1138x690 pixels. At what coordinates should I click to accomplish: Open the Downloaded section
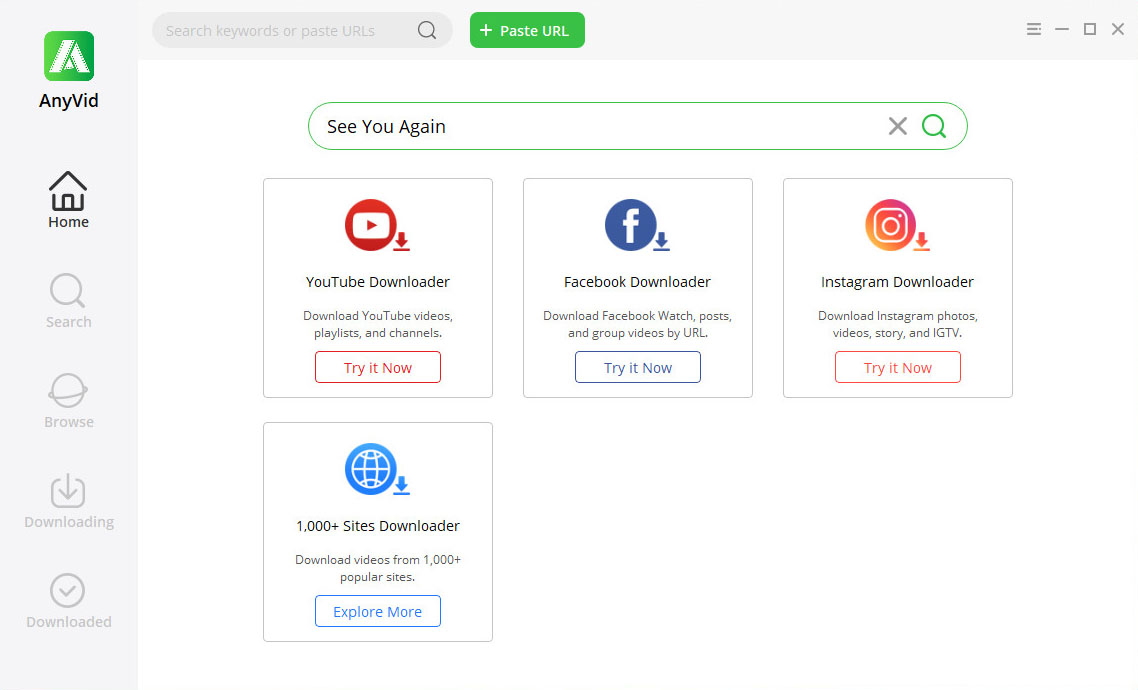pyautogui.click(x=69, y=601)
